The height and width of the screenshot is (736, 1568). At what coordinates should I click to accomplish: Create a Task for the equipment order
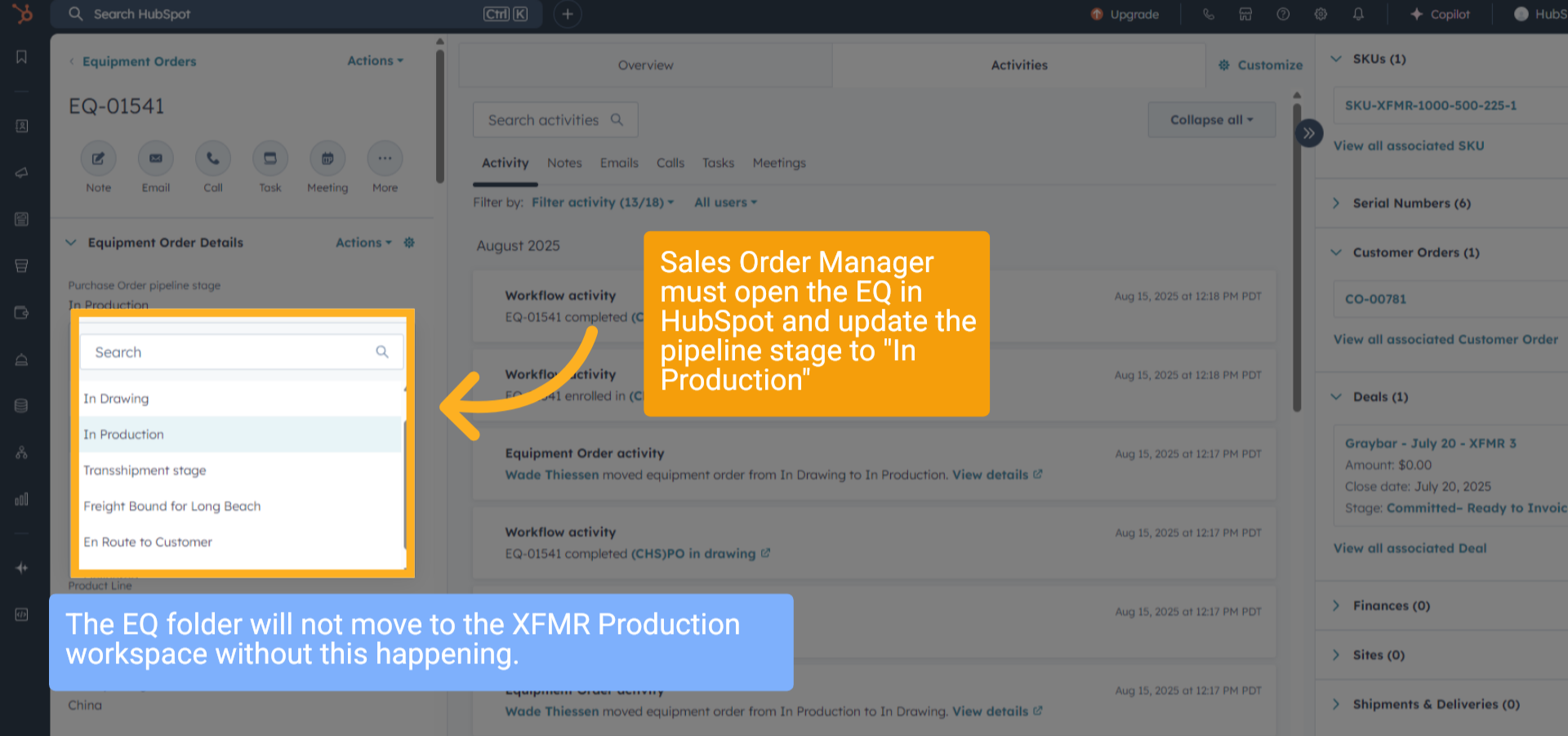tap(270, 158)
